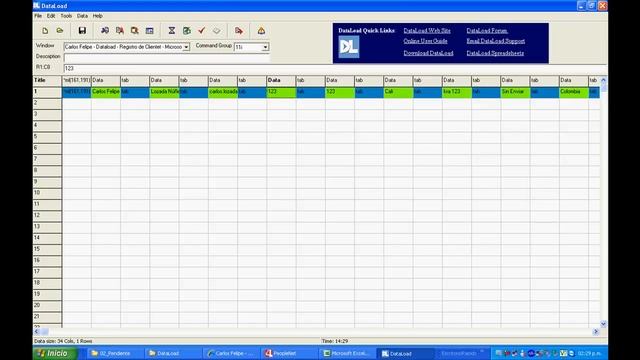Select the 'Sin Enviar' cell in row 1

515,92
